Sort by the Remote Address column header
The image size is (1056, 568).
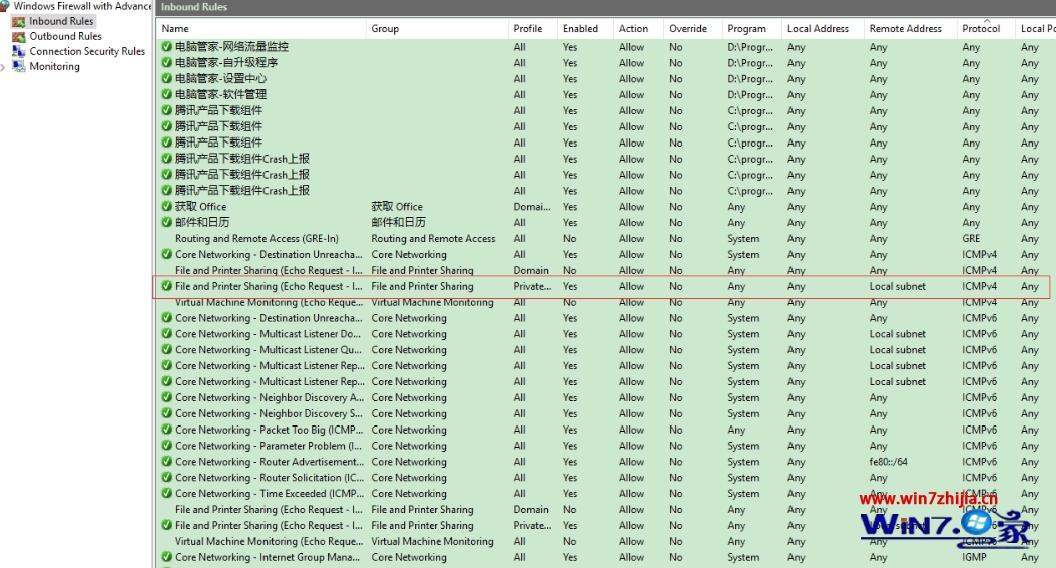[x=905, y=28]
